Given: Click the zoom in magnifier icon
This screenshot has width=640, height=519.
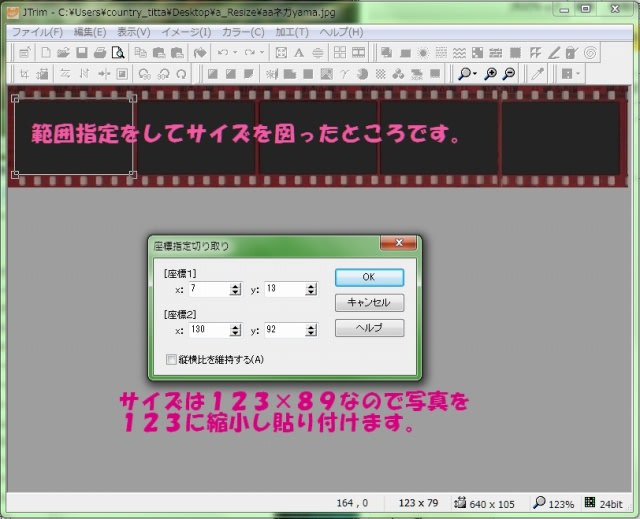Looking at the screenshot, I should click(491, 74).
